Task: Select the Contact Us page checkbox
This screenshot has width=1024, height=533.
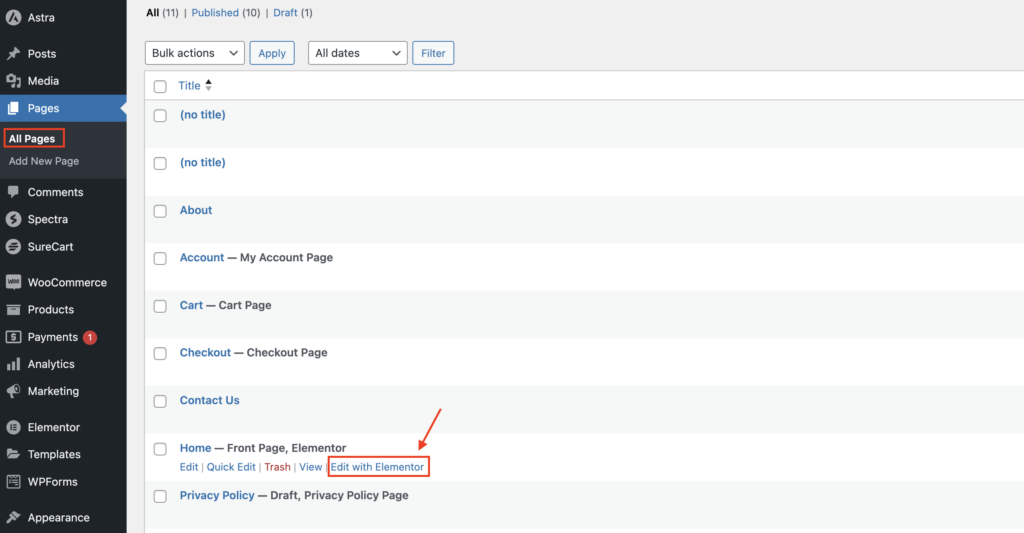Action: (160, 401)
